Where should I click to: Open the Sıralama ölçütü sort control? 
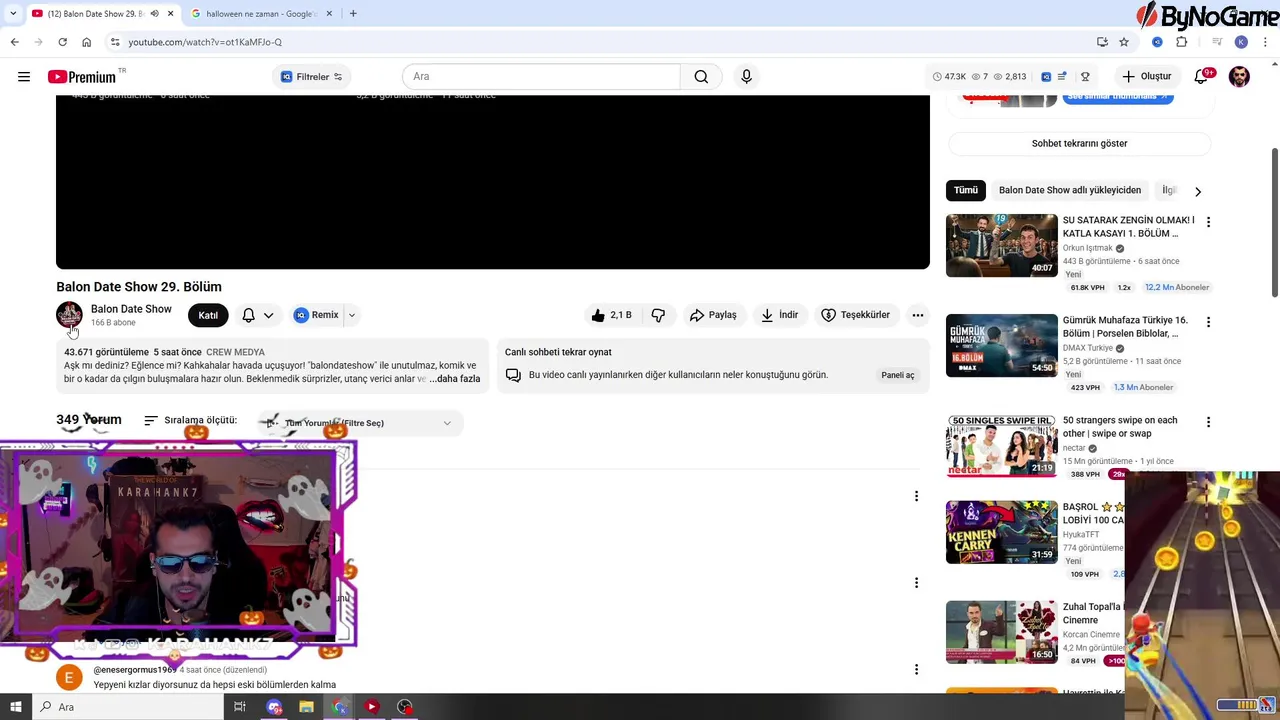(x=190, y=420)
